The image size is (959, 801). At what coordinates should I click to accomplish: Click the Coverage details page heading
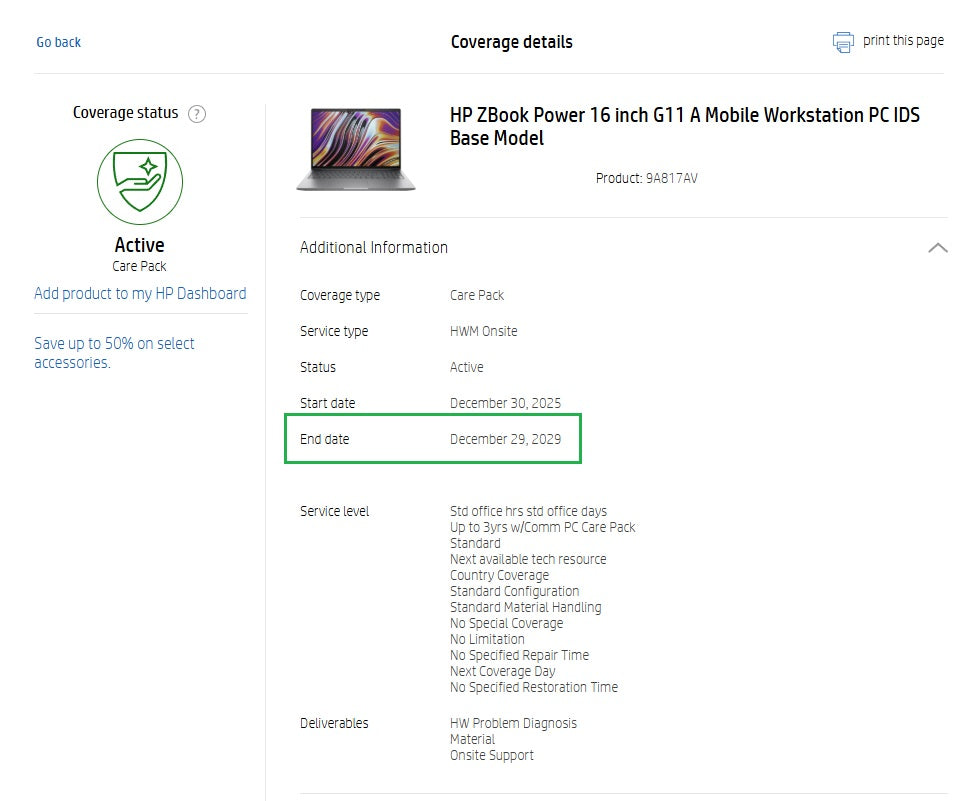click(511, 42)
